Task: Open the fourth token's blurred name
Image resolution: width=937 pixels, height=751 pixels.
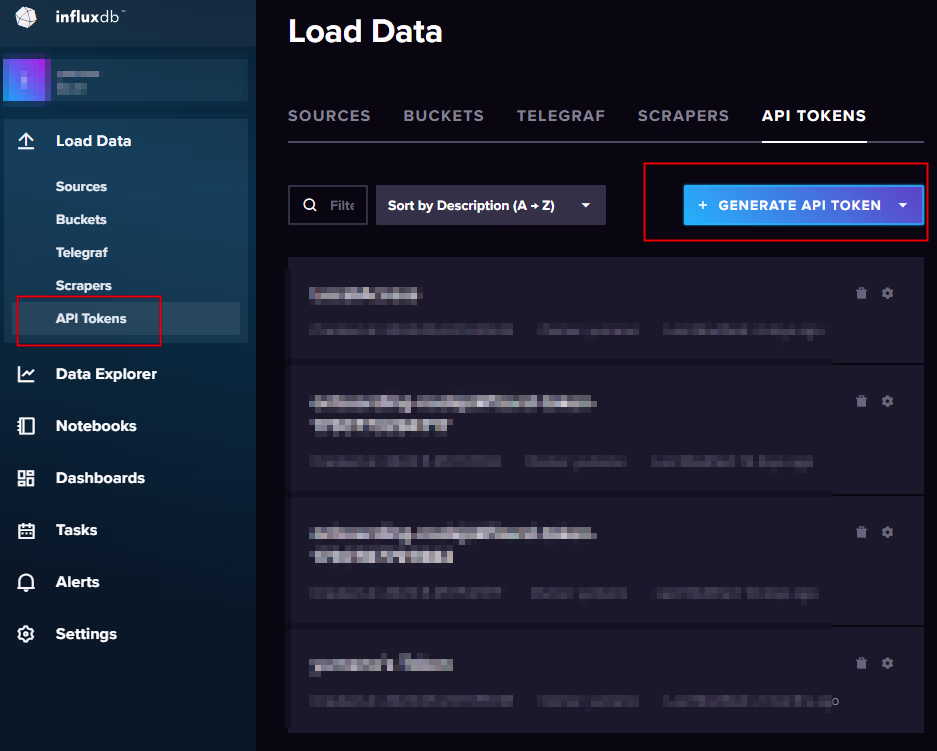Action: click(381, 664)
